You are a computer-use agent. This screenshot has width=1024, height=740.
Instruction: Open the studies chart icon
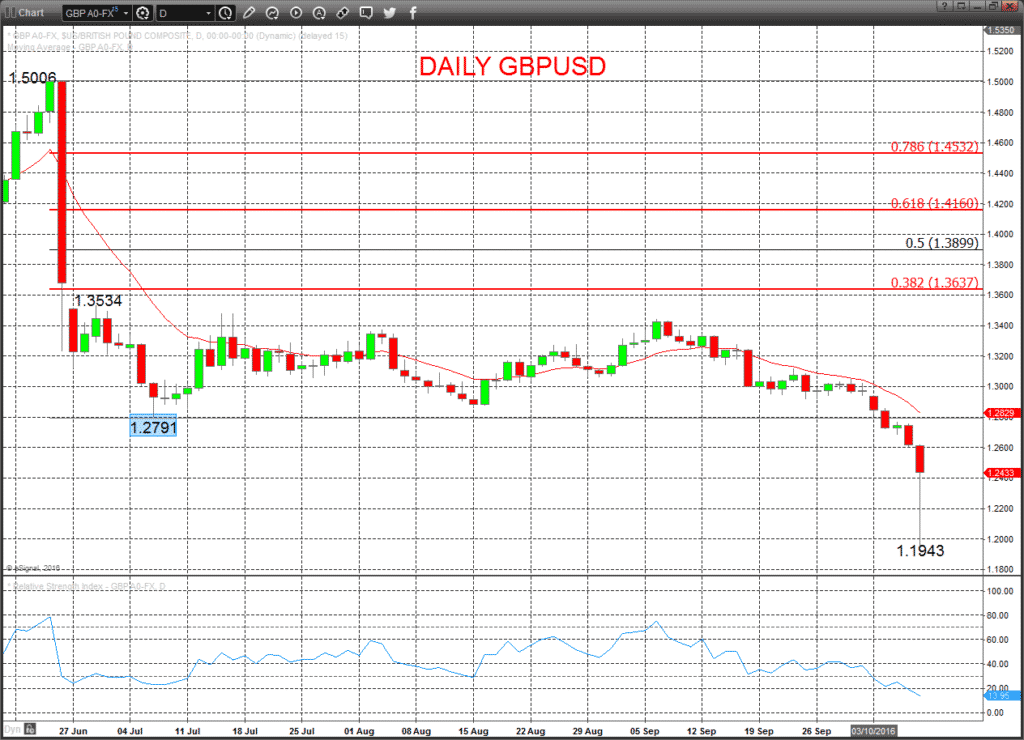272,12
